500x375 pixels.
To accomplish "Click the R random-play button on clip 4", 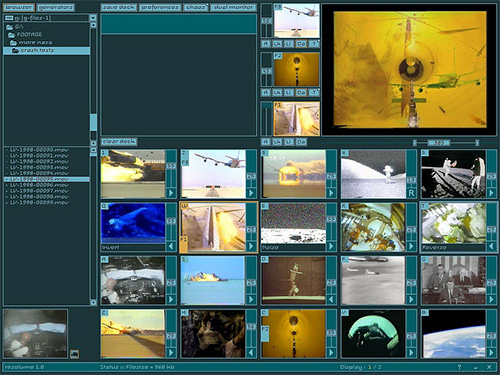I will coord(411,193).
